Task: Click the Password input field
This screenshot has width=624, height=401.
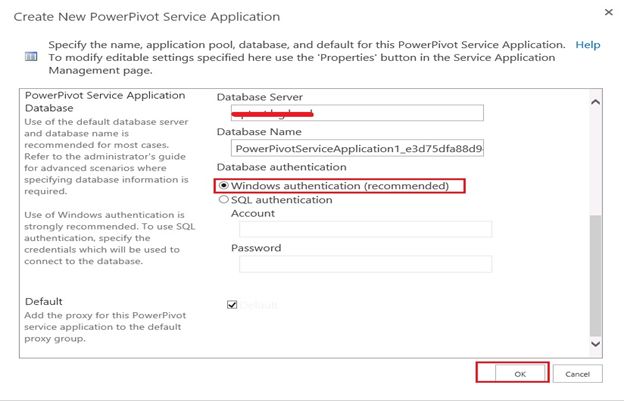Action: point(361,264)
